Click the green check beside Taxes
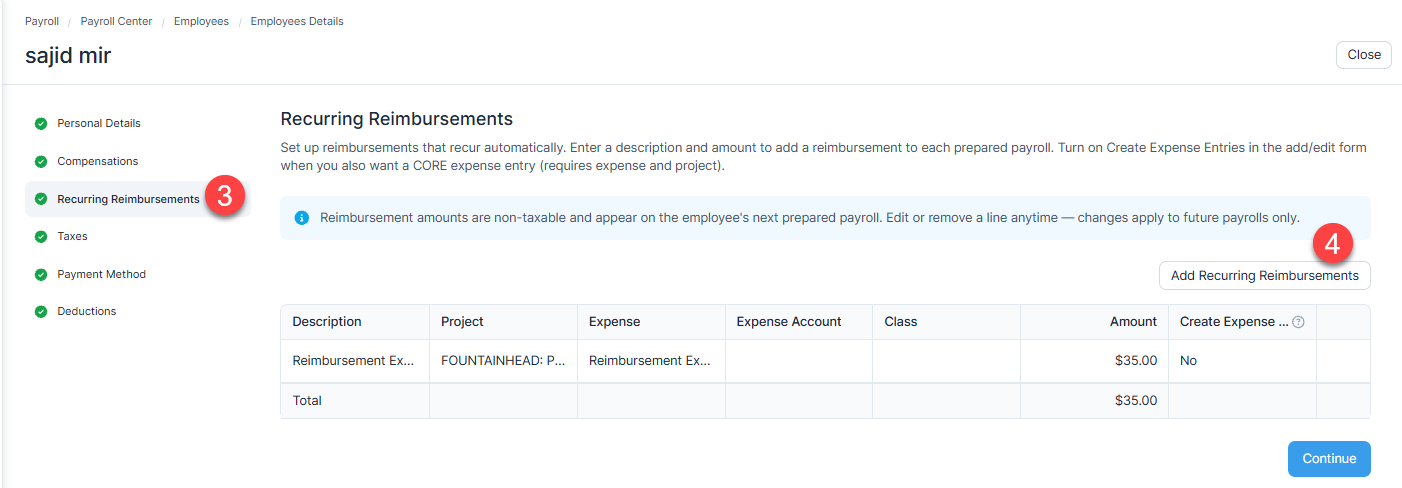 click(x=41, y=237)
